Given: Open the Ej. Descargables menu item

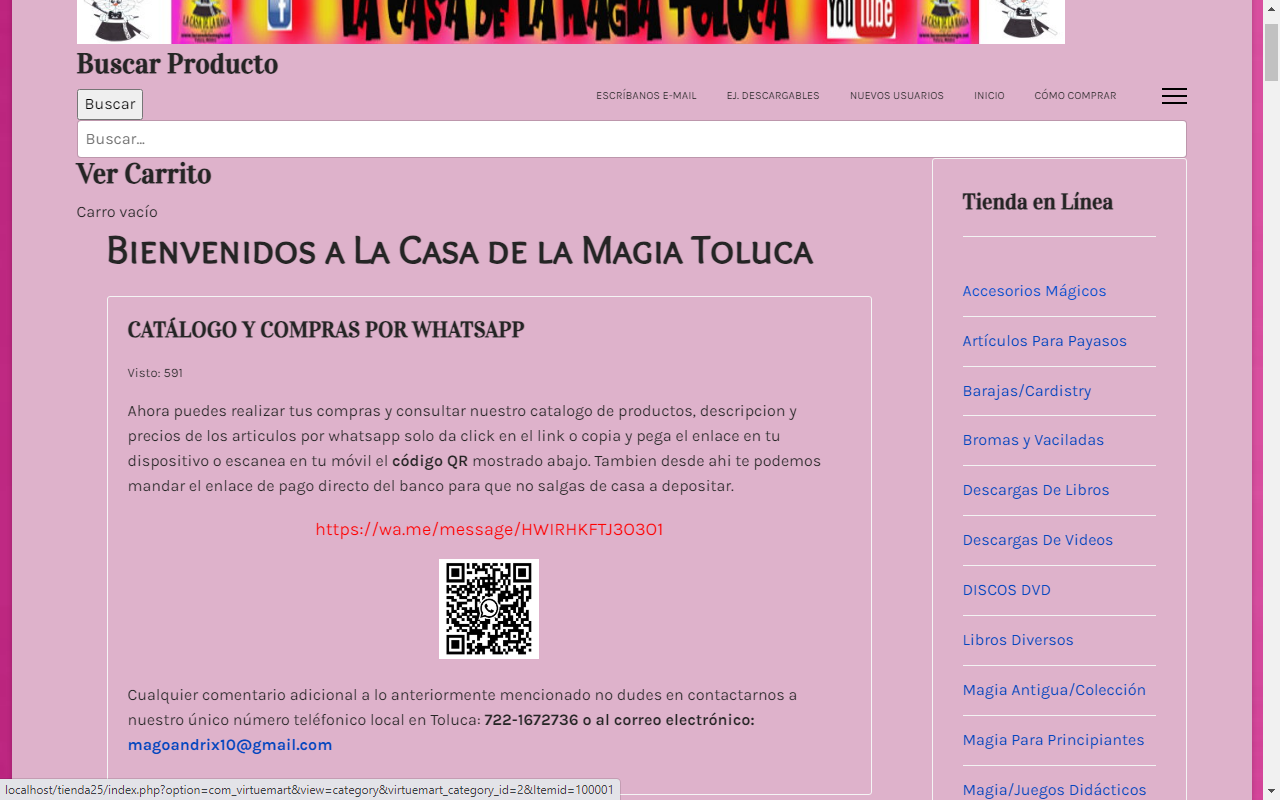Looking at the screenshot, I should pyautogui.click(x=773, y=96).
